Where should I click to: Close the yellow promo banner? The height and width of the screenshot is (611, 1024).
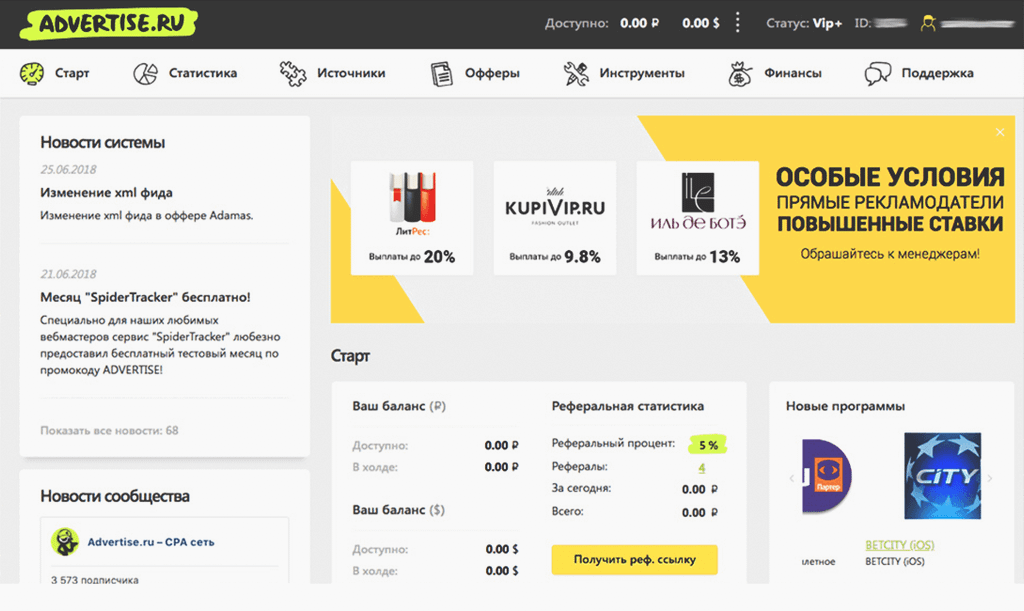pos(1000,132)
